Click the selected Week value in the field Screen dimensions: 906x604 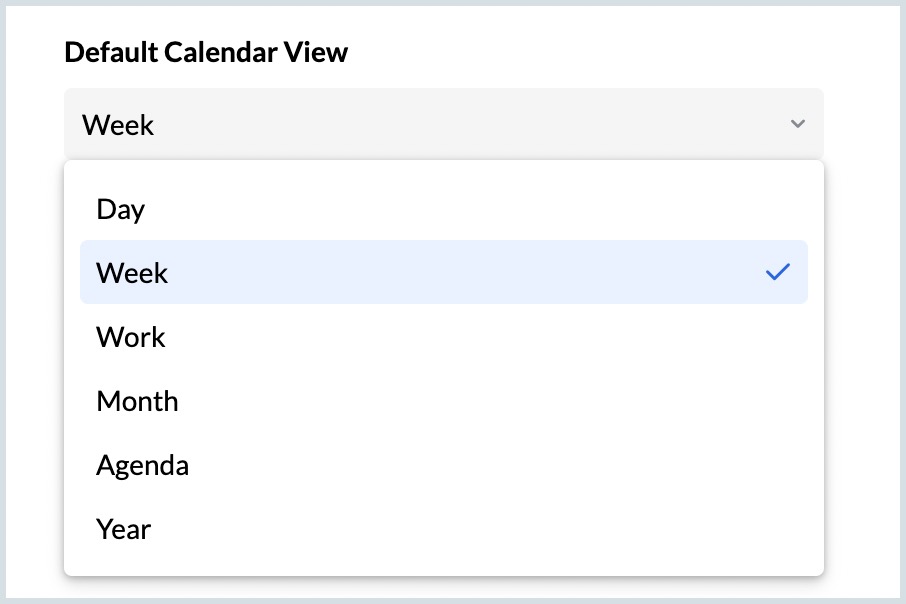tap(118, 125)
